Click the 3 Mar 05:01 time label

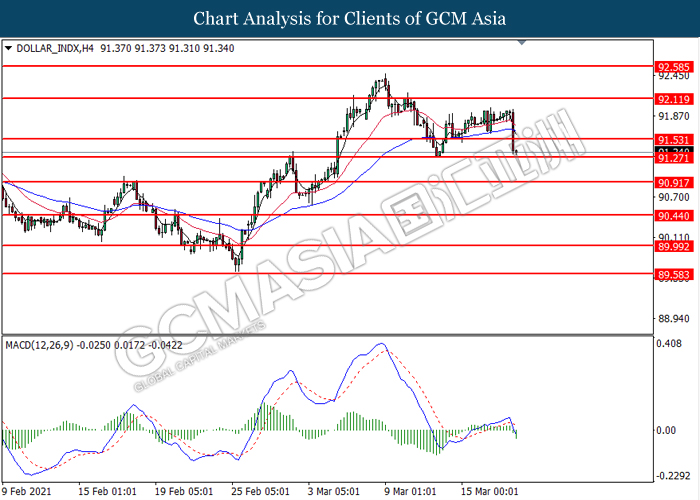tap(333, 492)
